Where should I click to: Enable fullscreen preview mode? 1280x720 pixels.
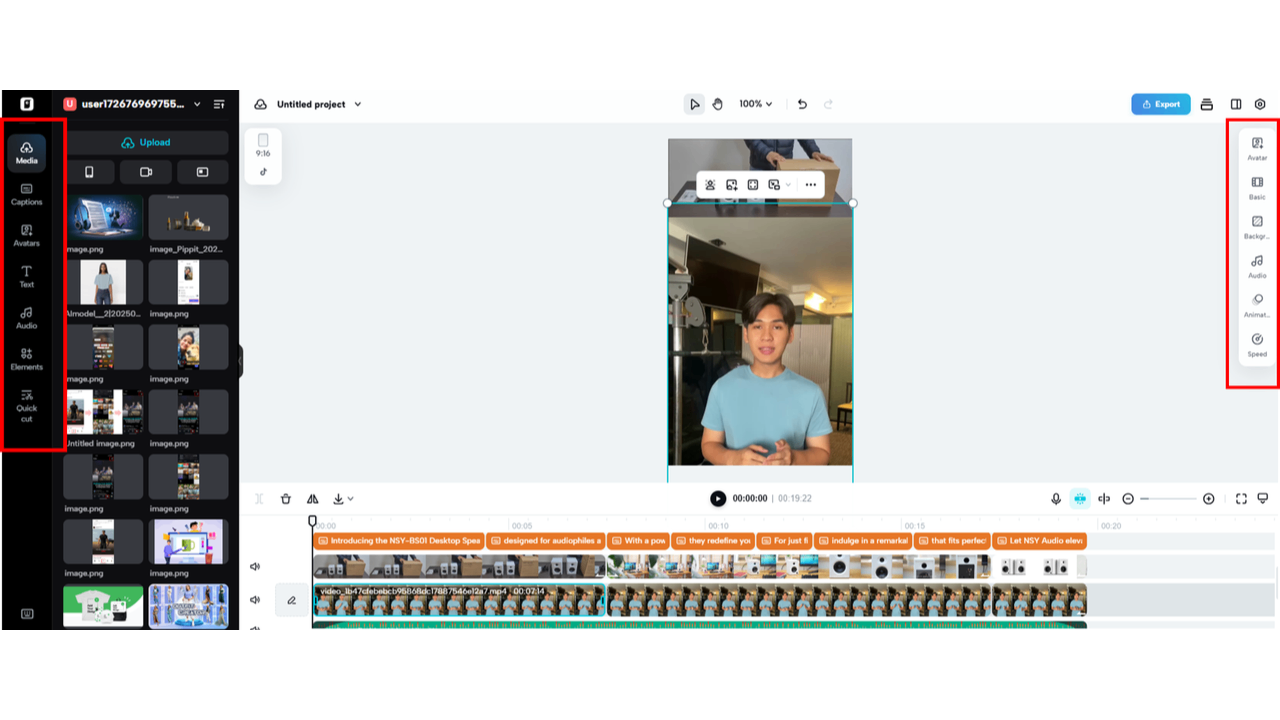point(1241,497)
